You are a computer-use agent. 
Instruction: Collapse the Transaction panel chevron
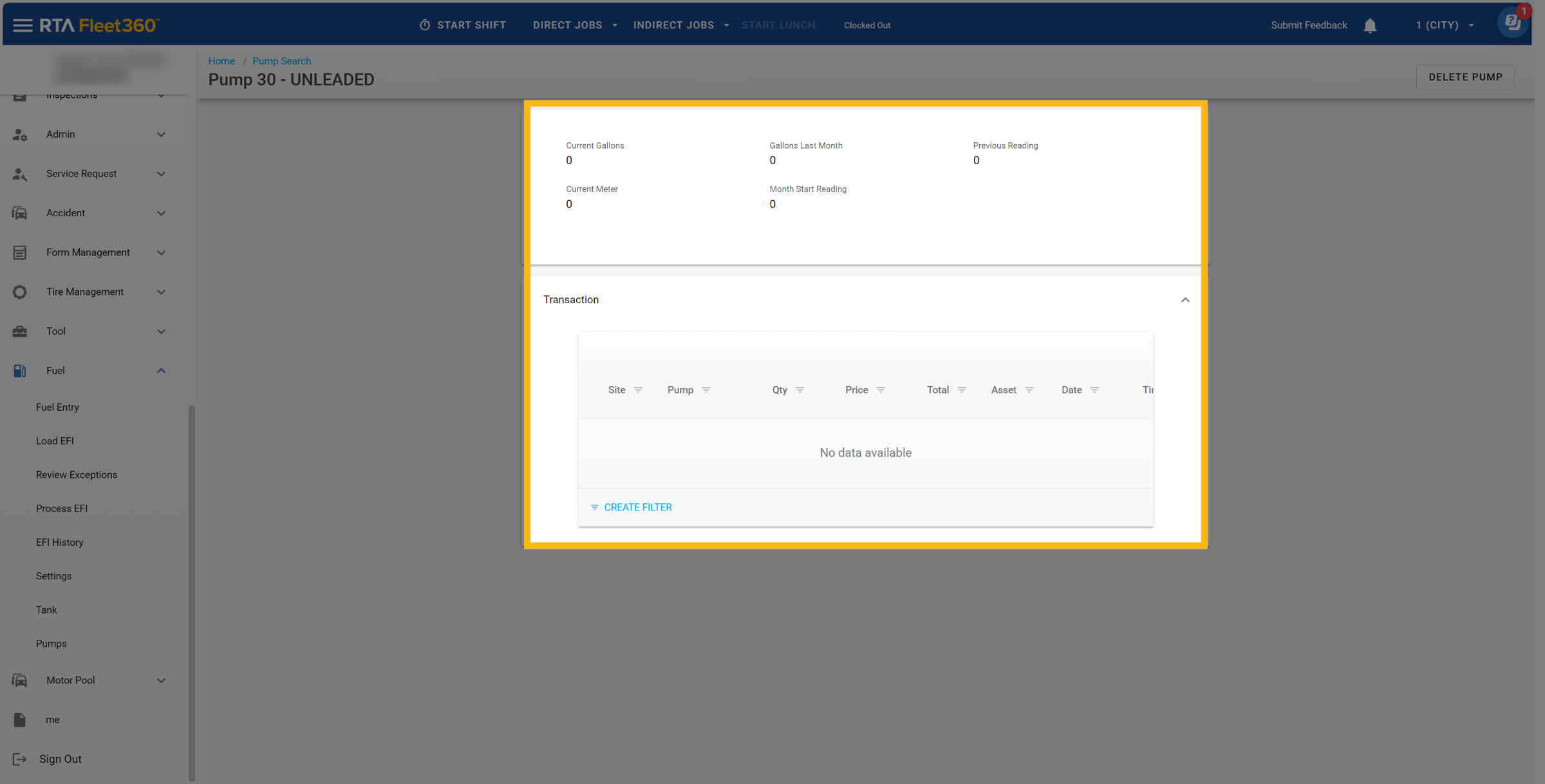pyautogui.click(x=1184, y=300)
